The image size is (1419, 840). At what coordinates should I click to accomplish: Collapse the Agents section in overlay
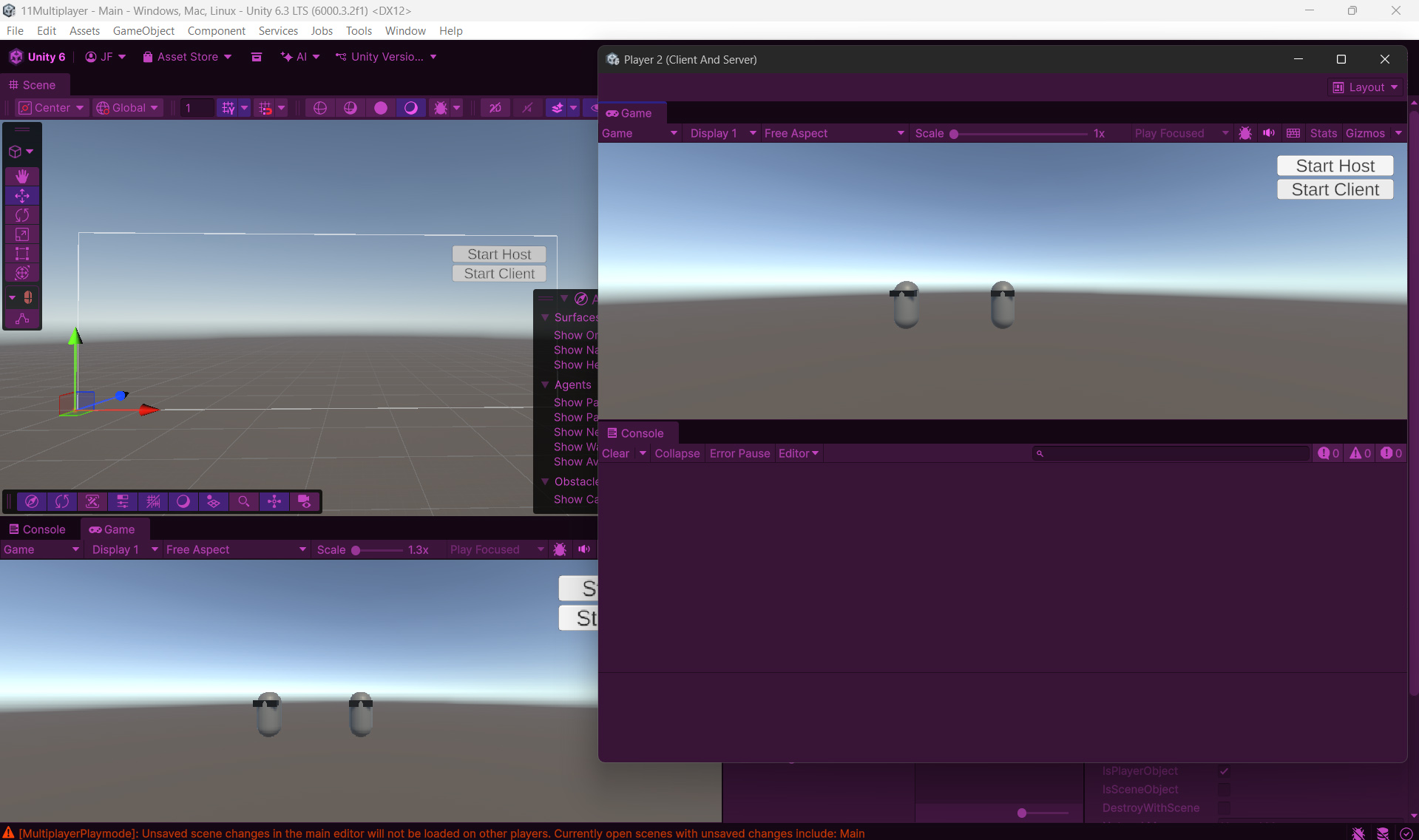tap(546, 385)
